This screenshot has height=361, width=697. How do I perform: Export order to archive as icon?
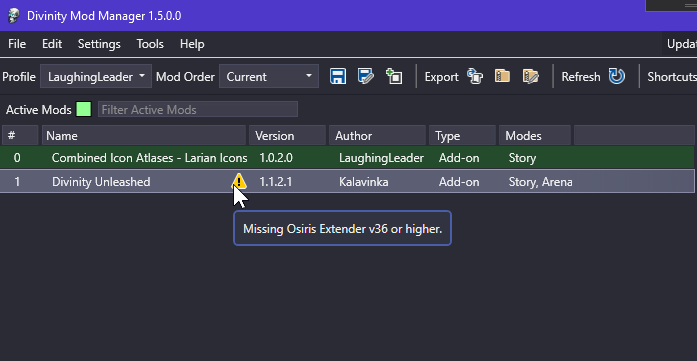pyautogui.click(x=531, y=76)
